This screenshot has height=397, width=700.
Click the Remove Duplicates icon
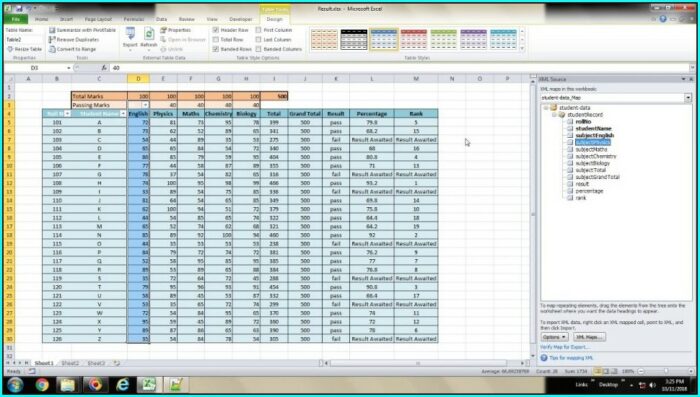click(x=52, y=39)
